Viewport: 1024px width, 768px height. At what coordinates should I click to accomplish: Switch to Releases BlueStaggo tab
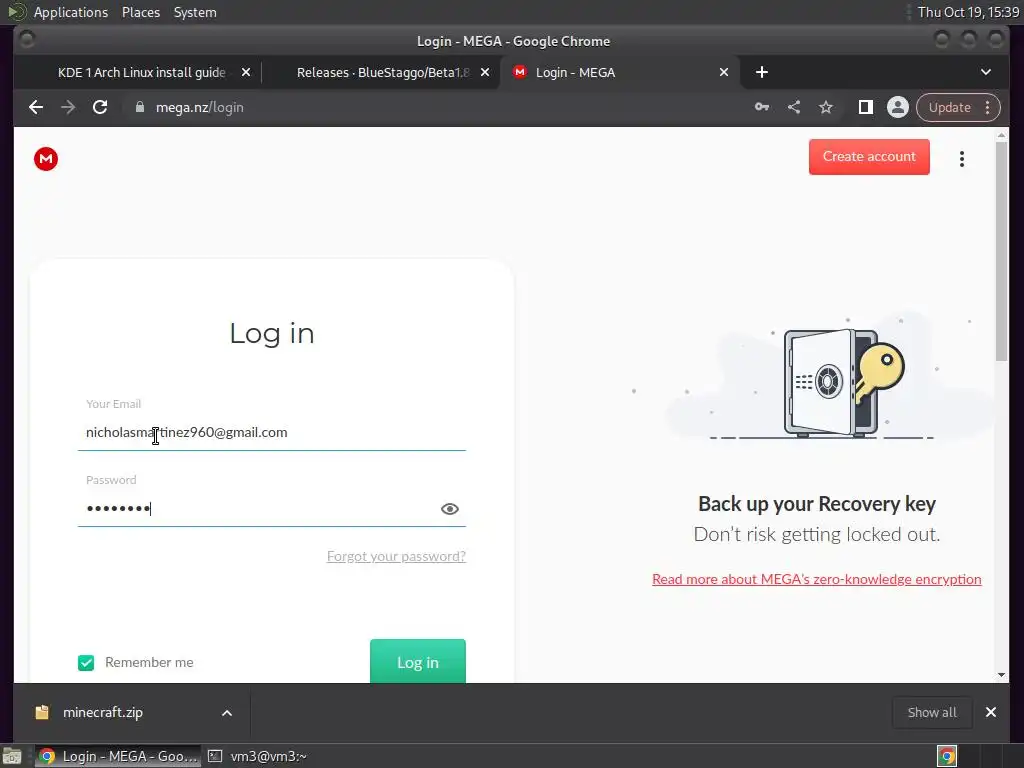tap(383, 72)
